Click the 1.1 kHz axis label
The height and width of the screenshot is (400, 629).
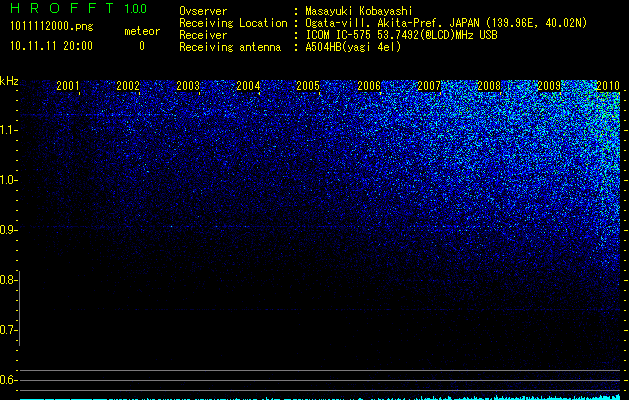(8, 130)
